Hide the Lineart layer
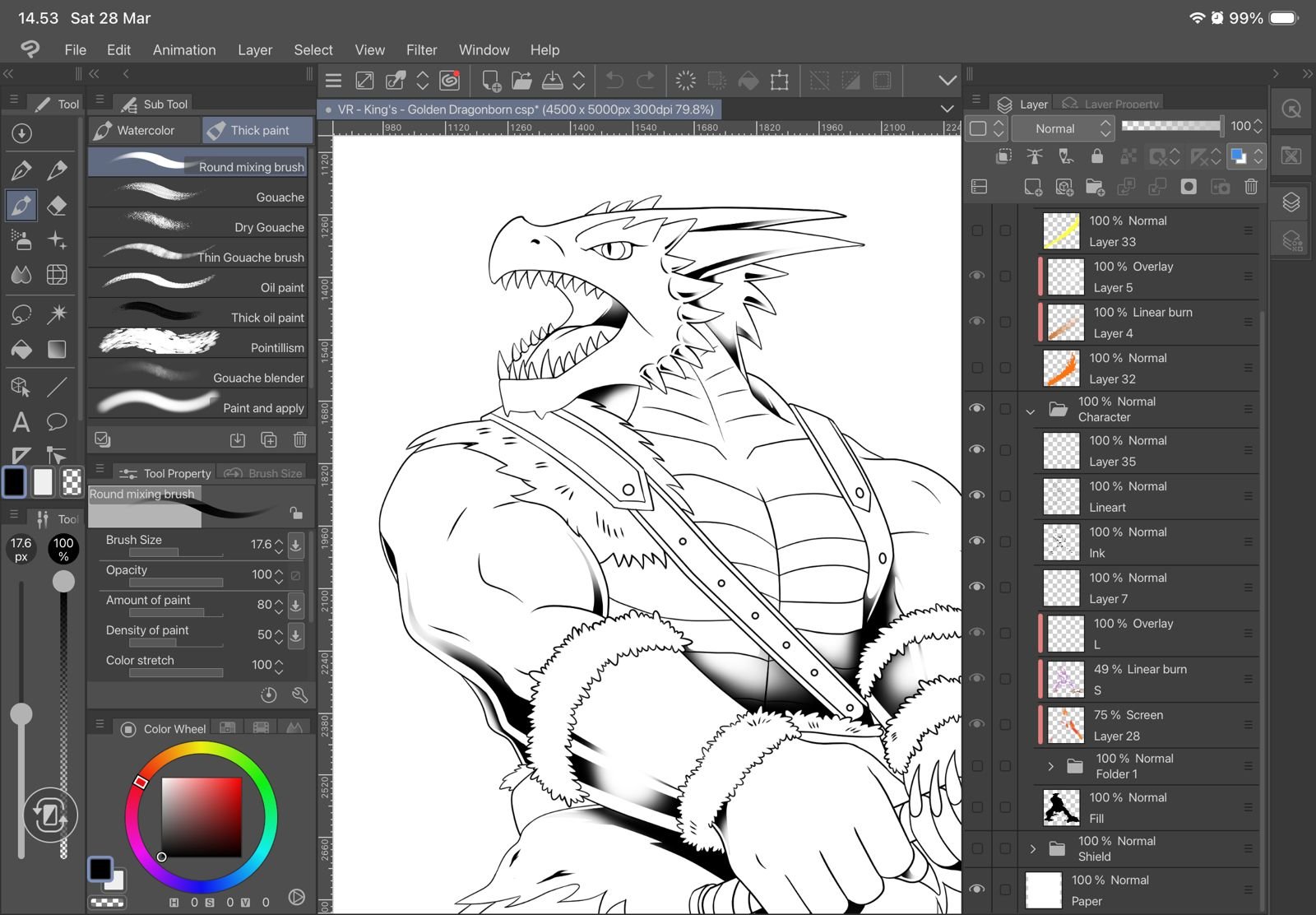Viewport: 1316px width, 915px height. pos(977,495)
